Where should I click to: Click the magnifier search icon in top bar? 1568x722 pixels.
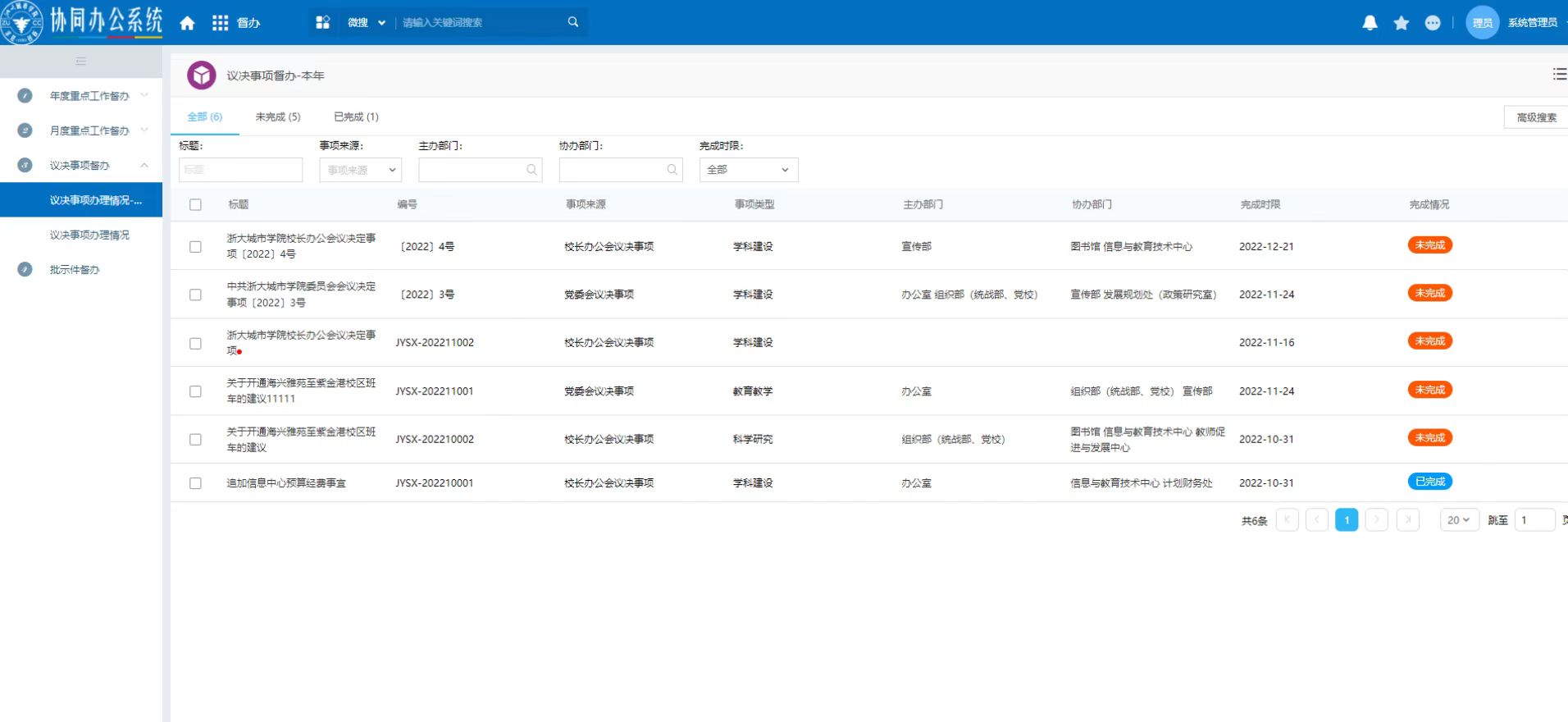573,22
